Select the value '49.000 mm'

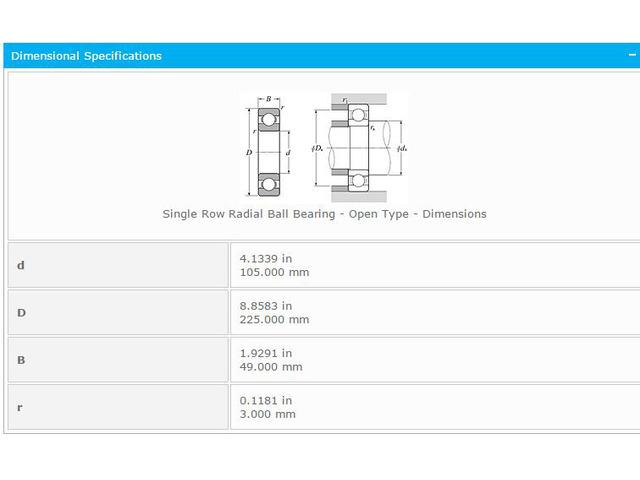pos(271,367)
